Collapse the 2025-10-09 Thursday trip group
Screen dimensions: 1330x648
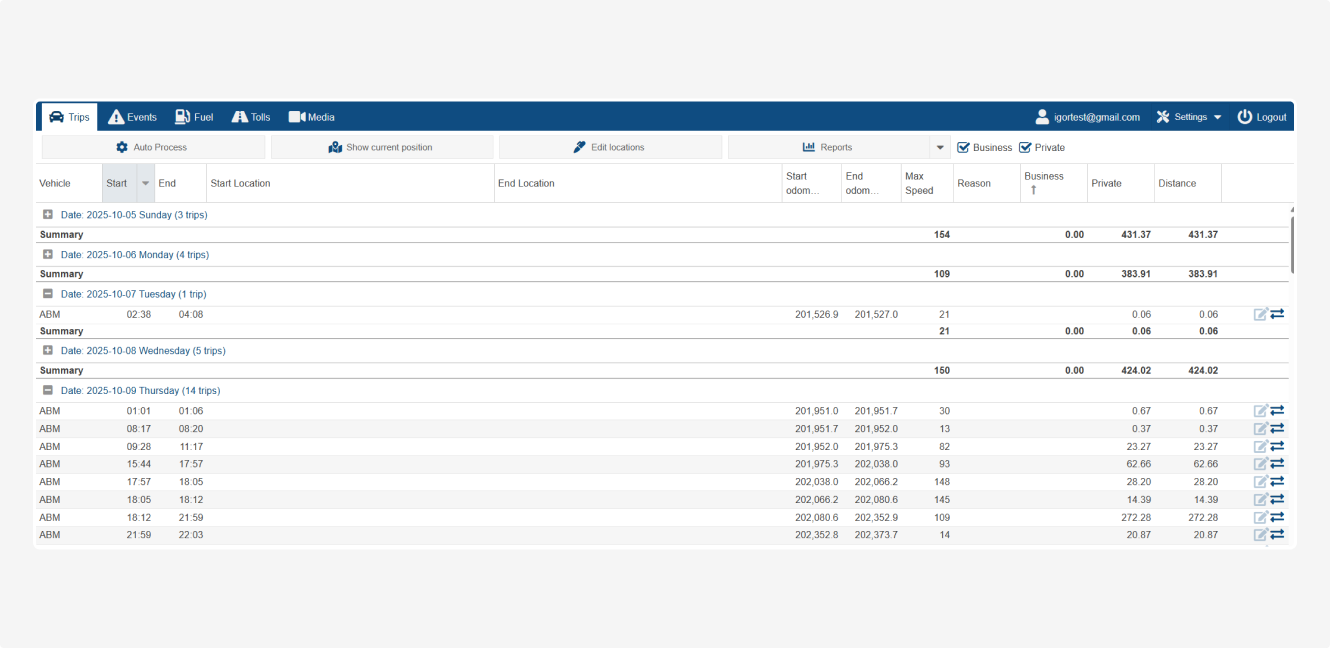[x=47, y=391]
